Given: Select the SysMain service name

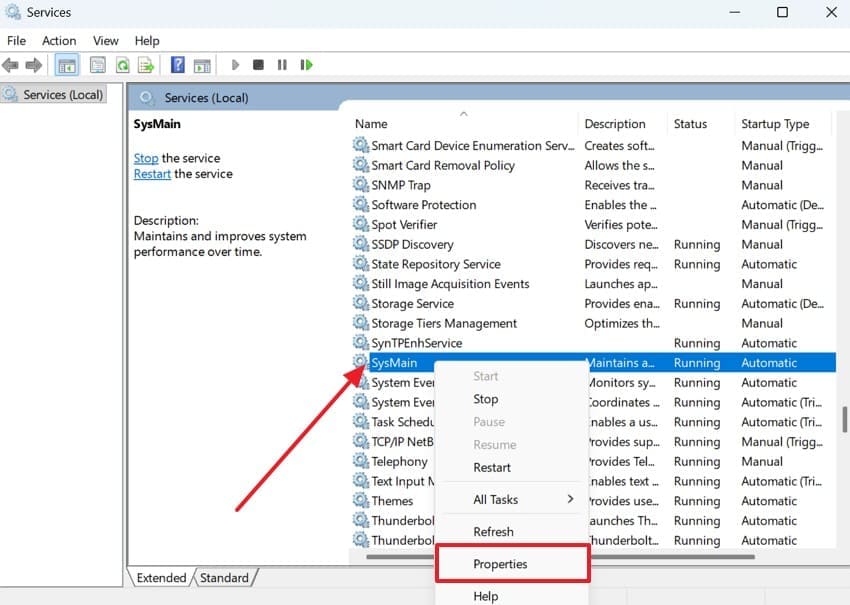Looking at the screenshot, I should [x=394, y=363].
